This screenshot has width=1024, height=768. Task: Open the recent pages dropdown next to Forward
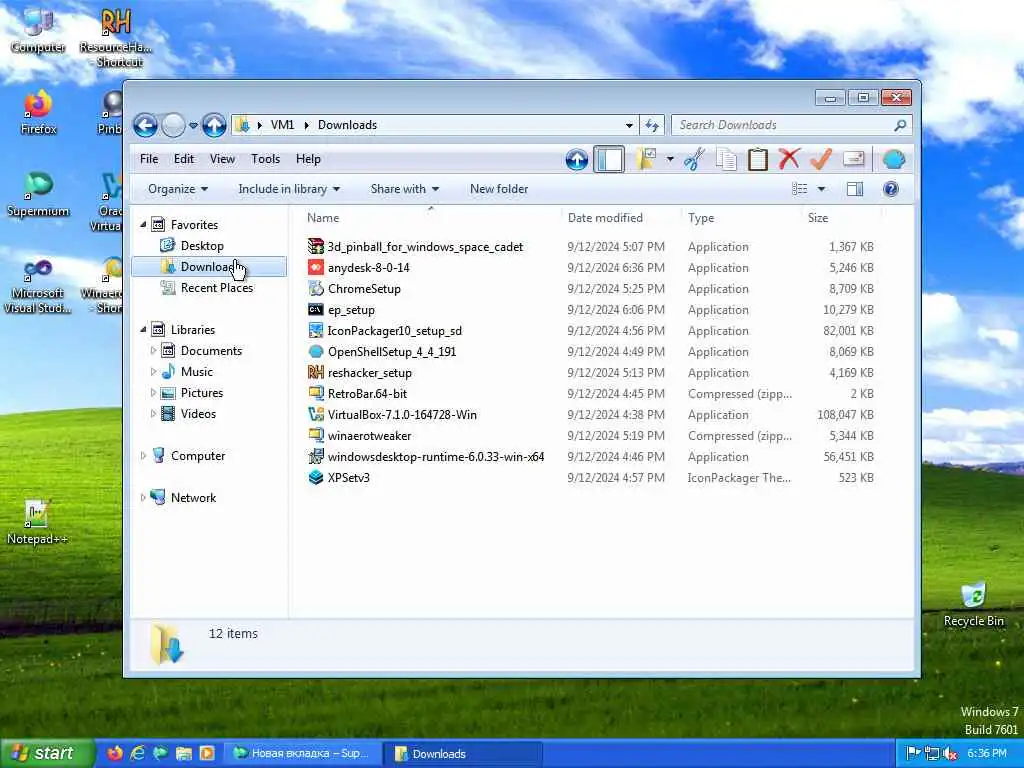pyautogui.click(x=193, y=125)
